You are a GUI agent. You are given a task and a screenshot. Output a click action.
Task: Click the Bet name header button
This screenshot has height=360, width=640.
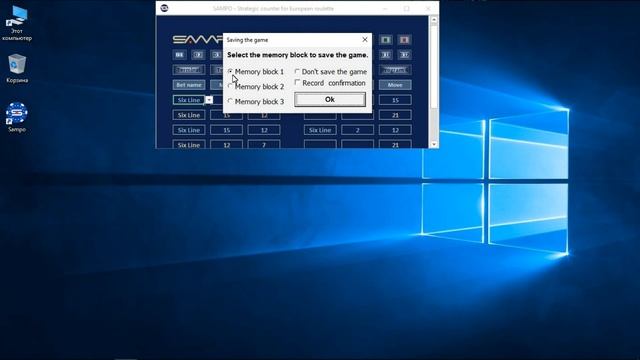tap(189, 85)
